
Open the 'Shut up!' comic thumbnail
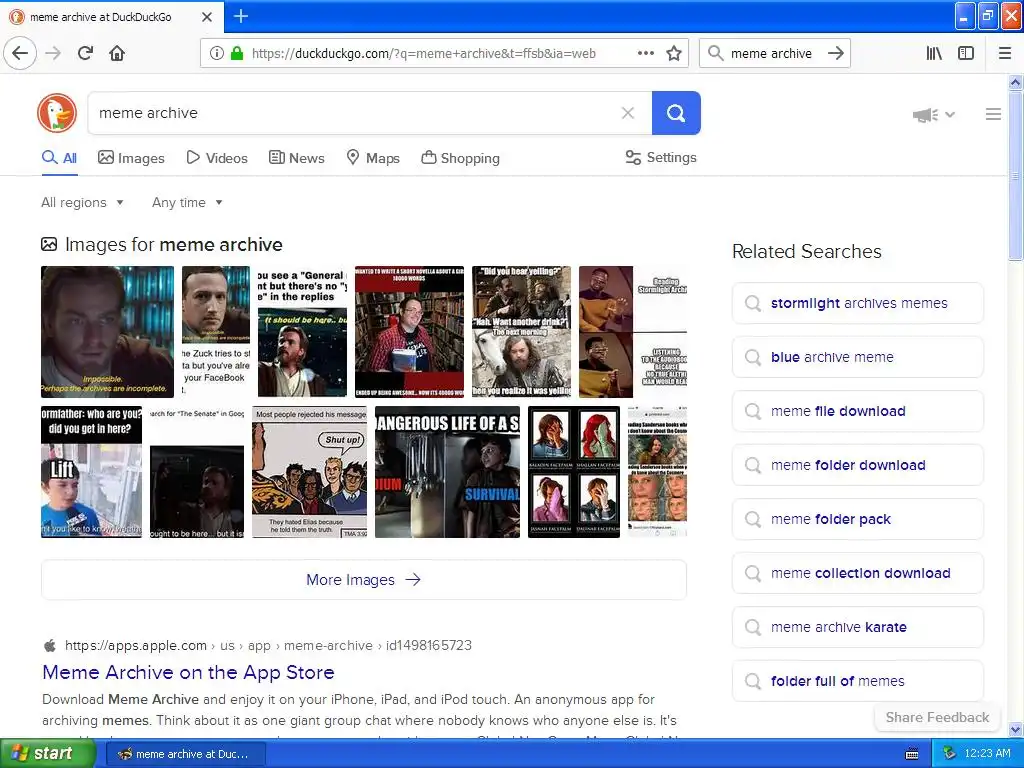310,472
